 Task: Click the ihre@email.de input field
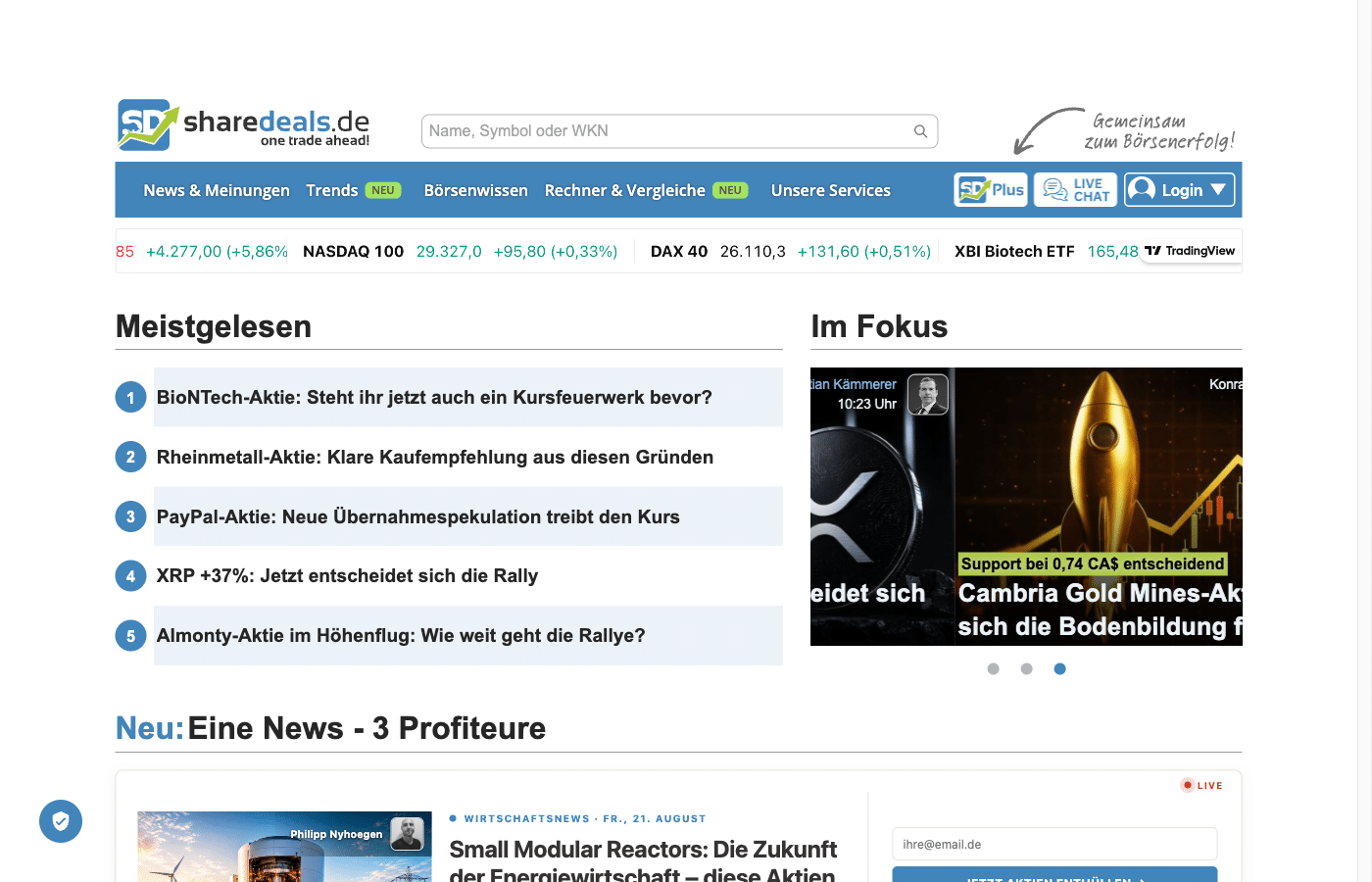click(1054, 844)
